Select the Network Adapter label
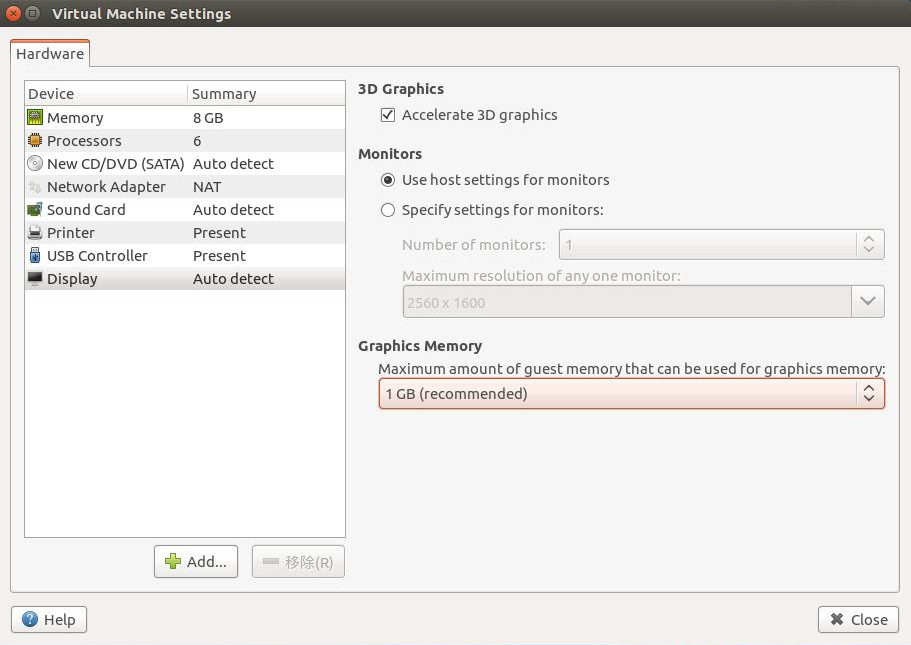The width and height of the screenshot is (911, 645). pyautogui.click(x=106, y=187)
